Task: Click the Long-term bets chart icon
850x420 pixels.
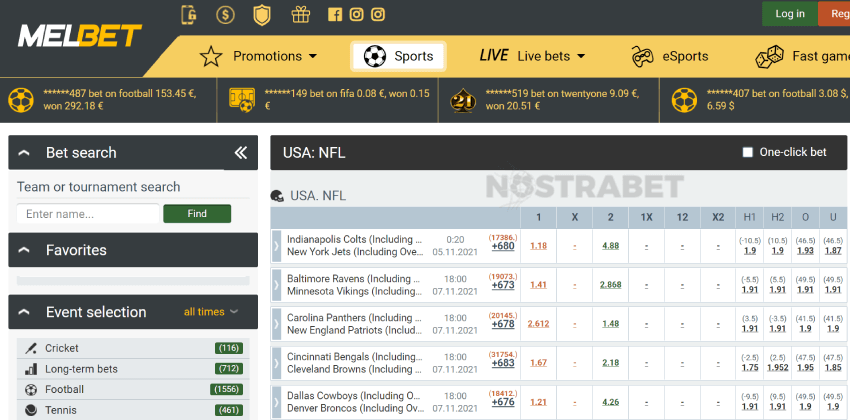Action: [x=31, y=369]
